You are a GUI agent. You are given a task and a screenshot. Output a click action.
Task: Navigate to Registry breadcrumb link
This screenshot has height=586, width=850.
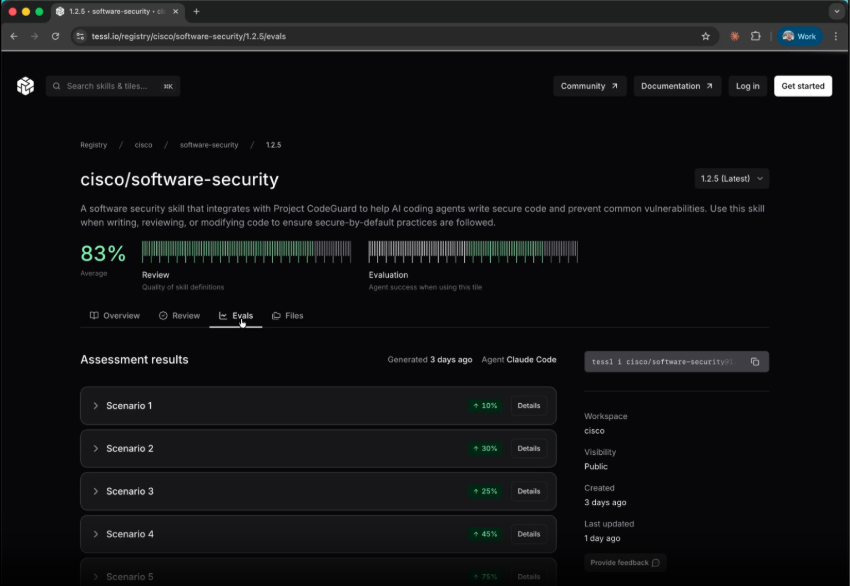(93, 144)
